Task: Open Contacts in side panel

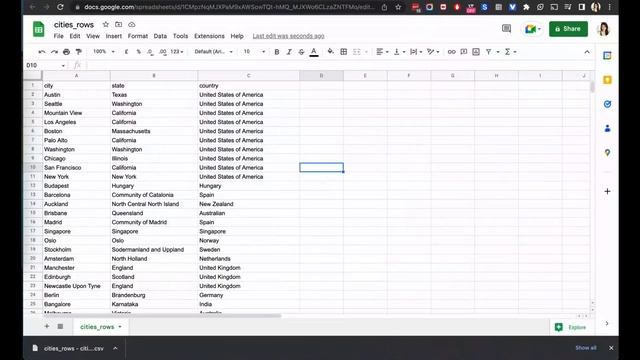Action: click(607, 129)
